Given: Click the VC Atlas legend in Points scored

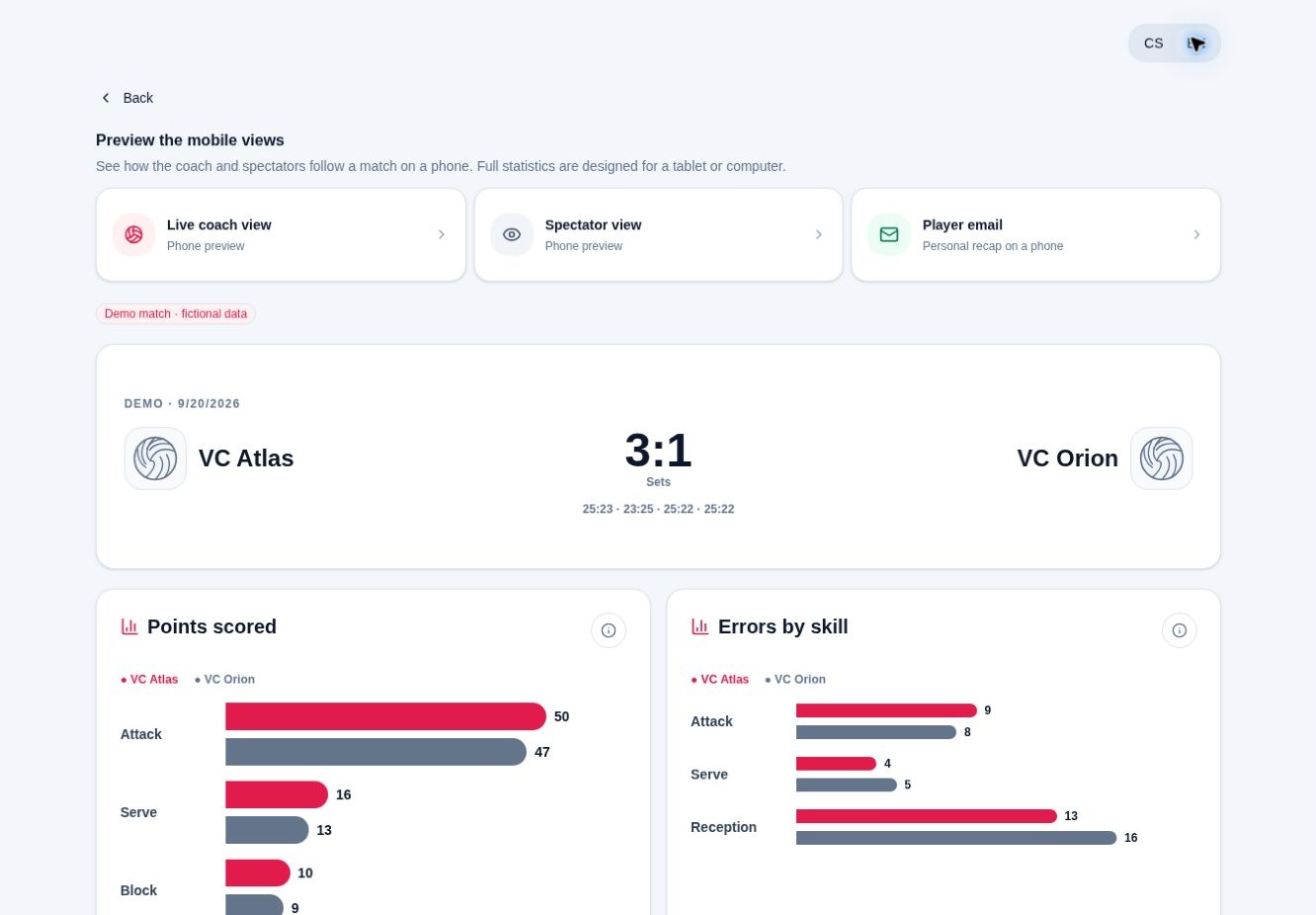Looking at the screenshot, I should click(150, 680).
